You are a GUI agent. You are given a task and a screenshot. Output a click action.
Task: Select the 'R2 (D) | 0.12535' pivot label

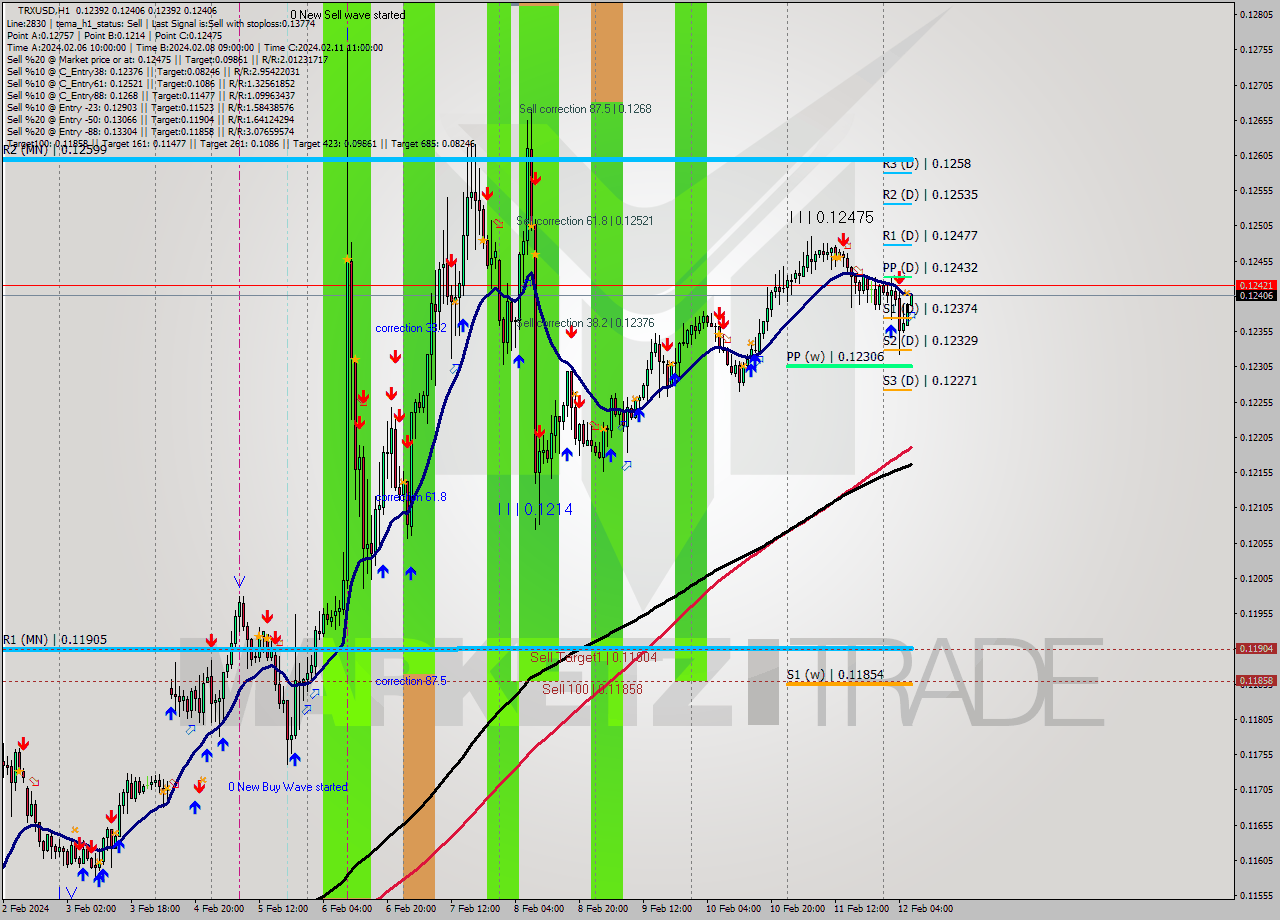tap(930, 195)
